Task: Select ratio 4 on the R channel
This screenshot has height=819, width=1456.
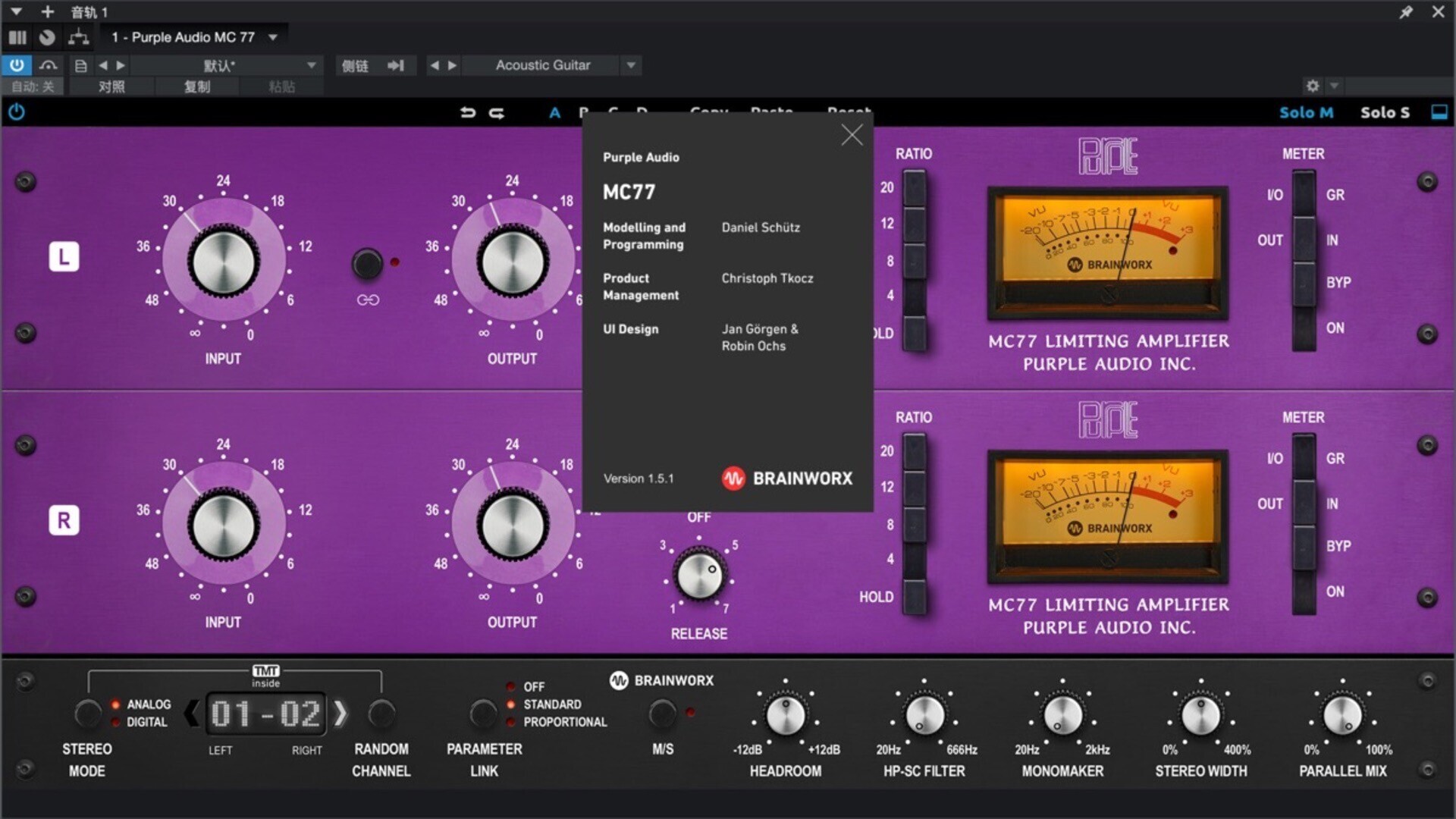Action: 915,559
